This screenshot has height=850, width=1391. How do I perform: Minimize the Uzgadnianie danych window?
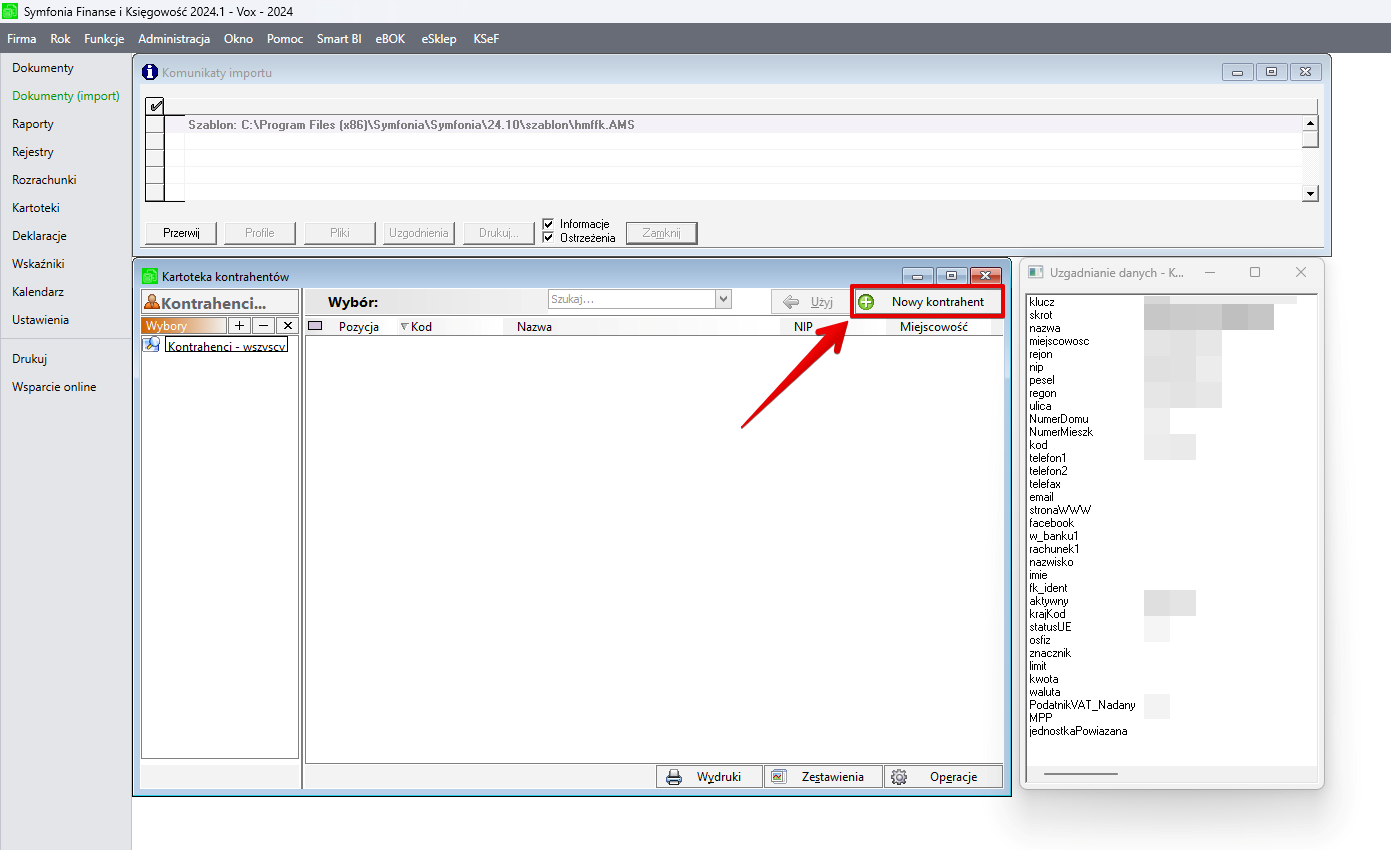[1210, 272]
